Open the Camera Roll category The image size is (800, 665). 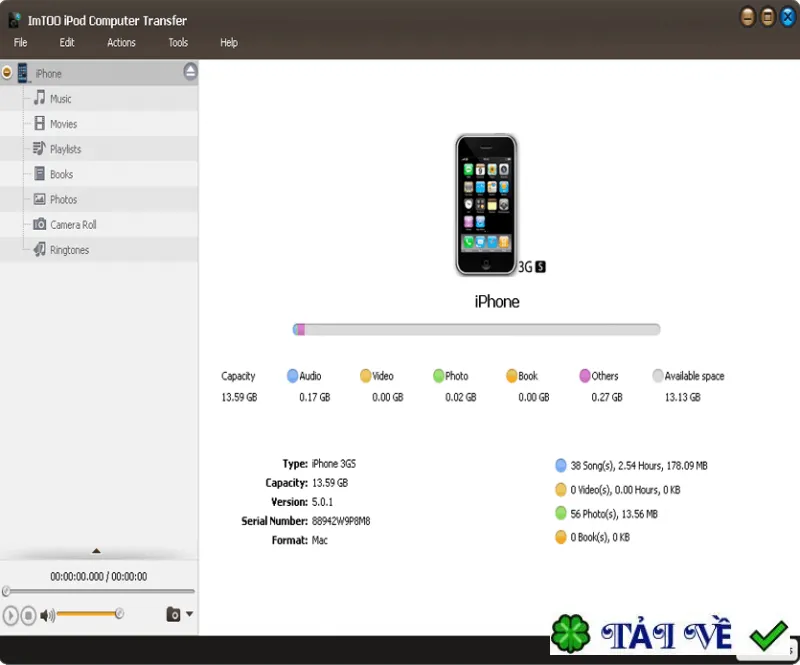(99, 225)
